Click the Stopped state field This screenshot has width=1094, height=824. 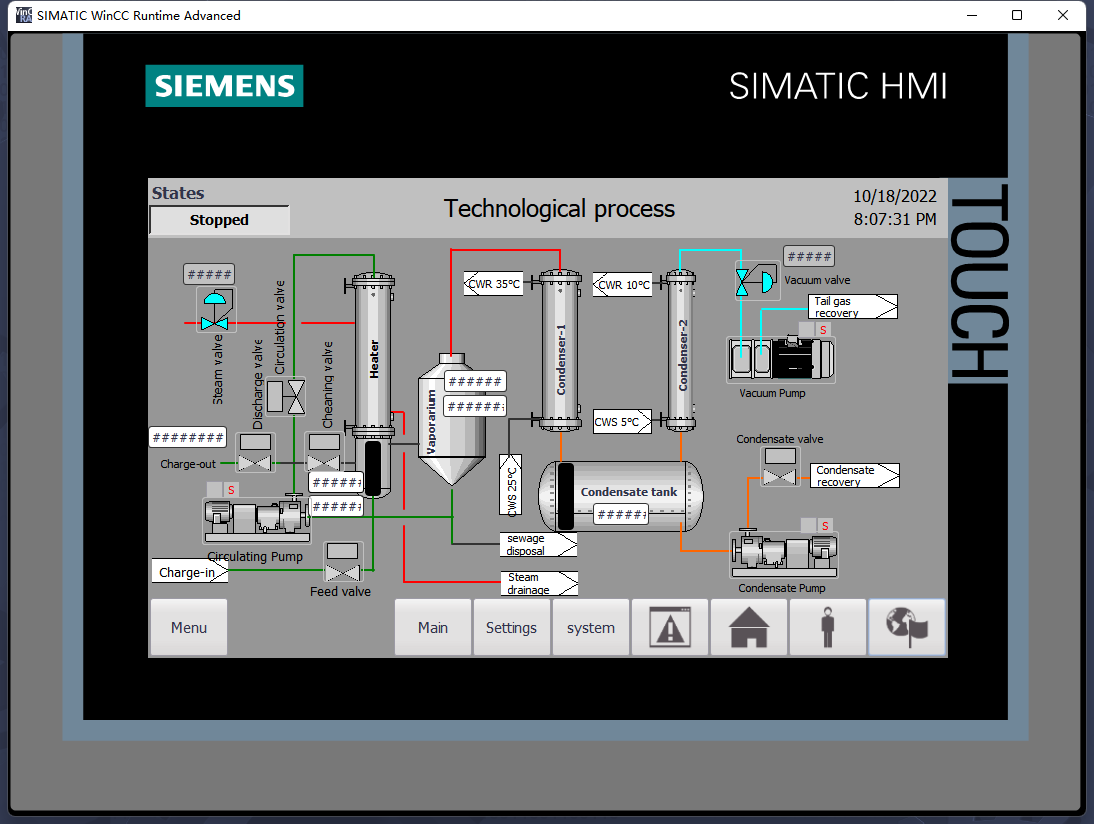pyautogui.click(x=219, y=220)
